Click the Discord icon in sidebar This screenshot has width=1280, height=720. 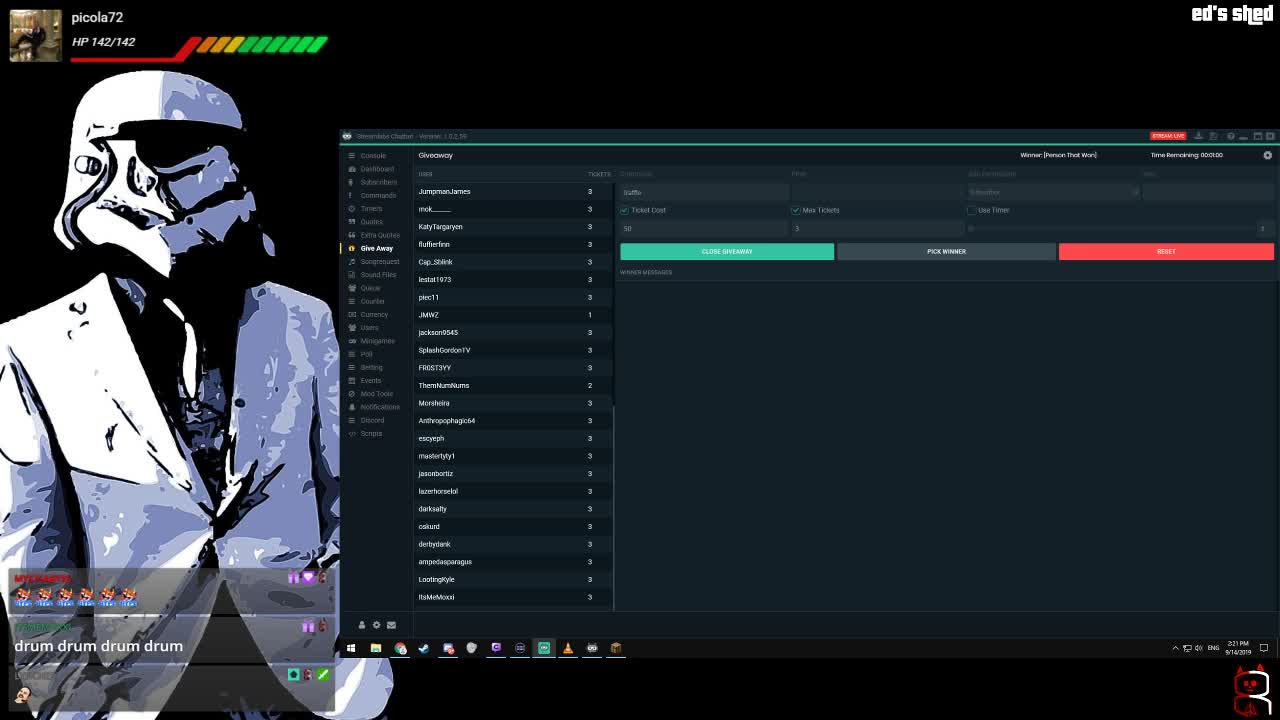(x=351, y=420)
